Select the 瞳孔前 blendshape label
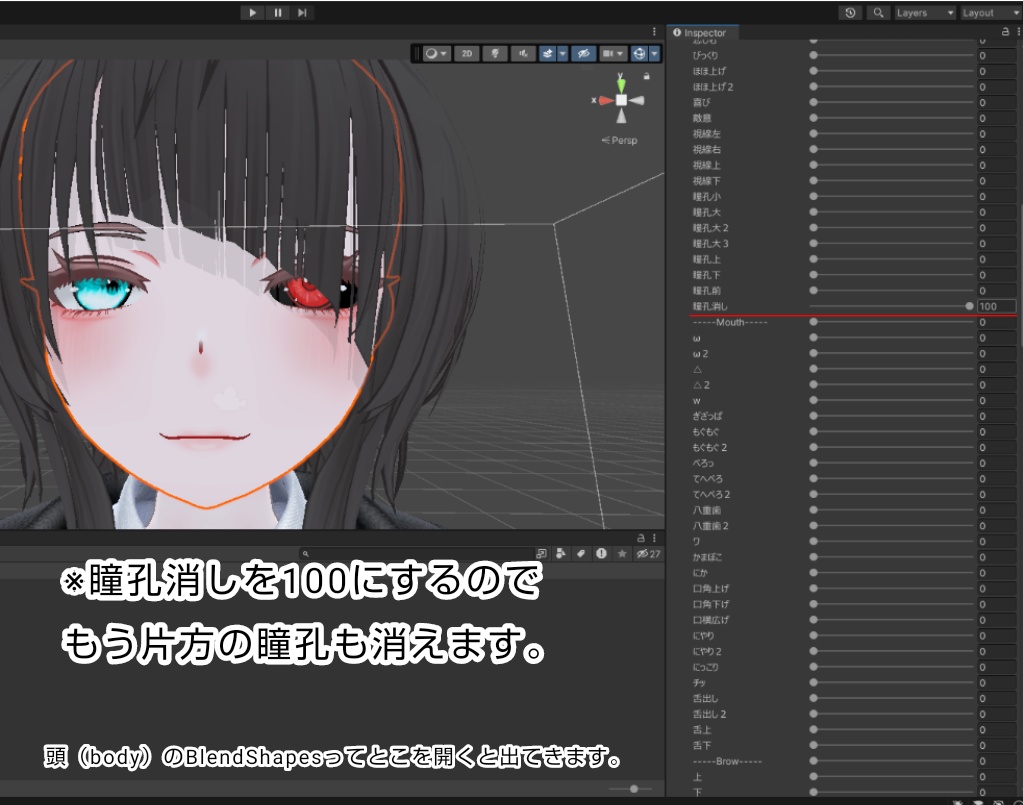1023x805 pixels. click(707, 290)
